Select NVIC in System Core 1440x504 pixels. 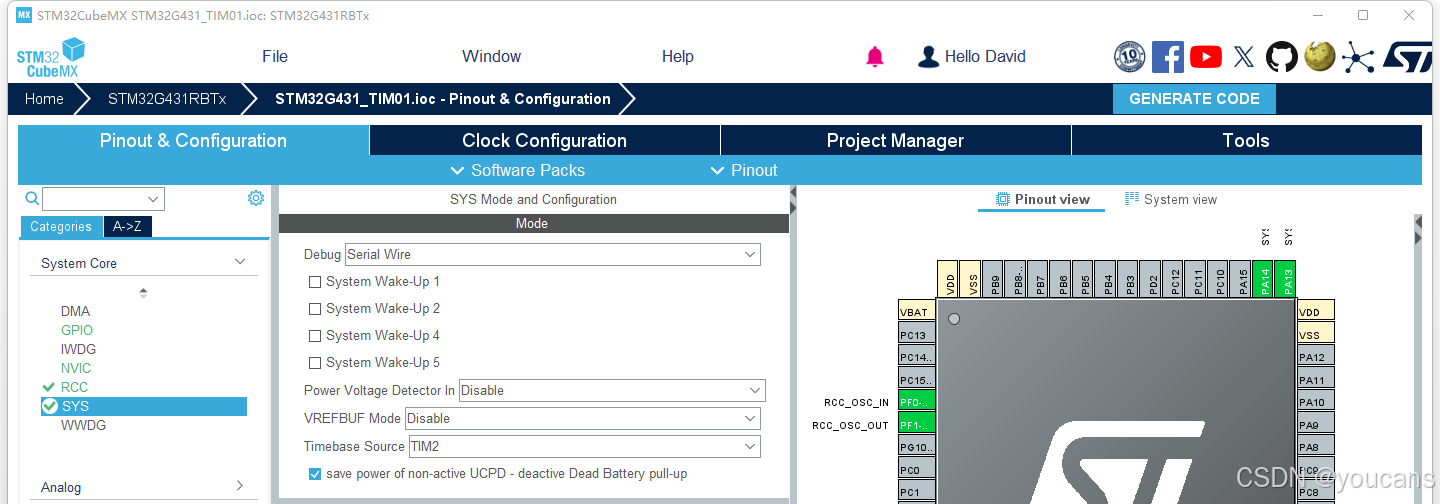76,368
